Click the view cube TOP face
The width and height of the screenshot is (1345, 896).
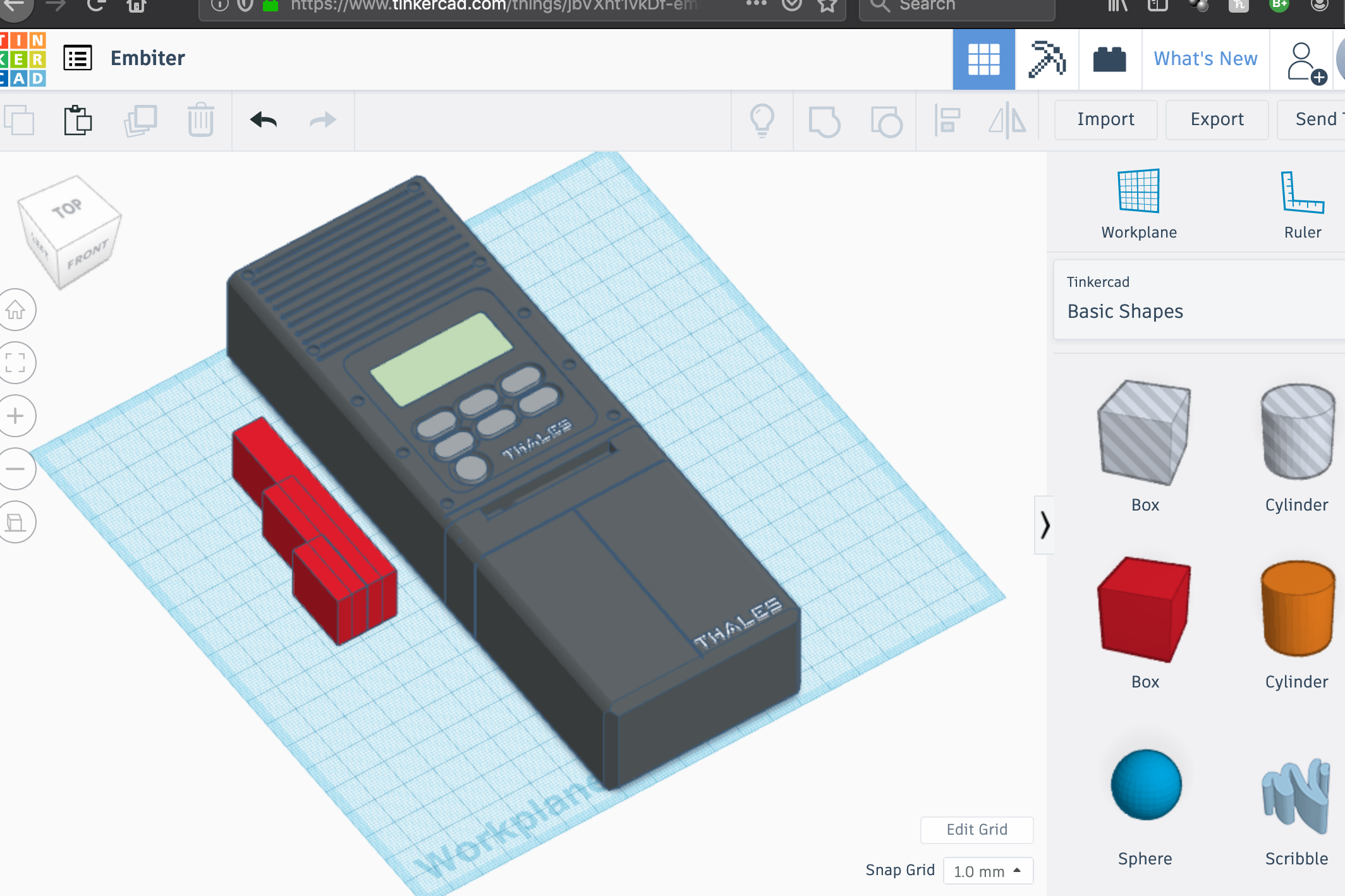point(68,208)
